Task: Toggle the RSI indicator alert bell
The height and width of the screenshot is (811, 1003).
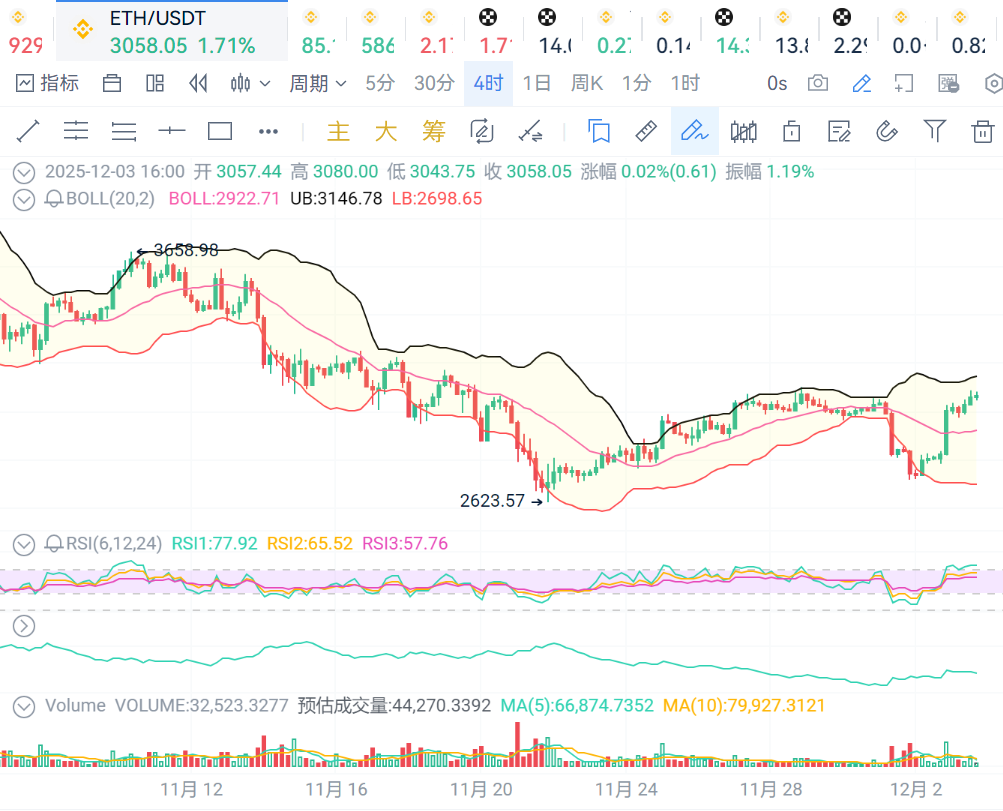Action: coord(53,544)
